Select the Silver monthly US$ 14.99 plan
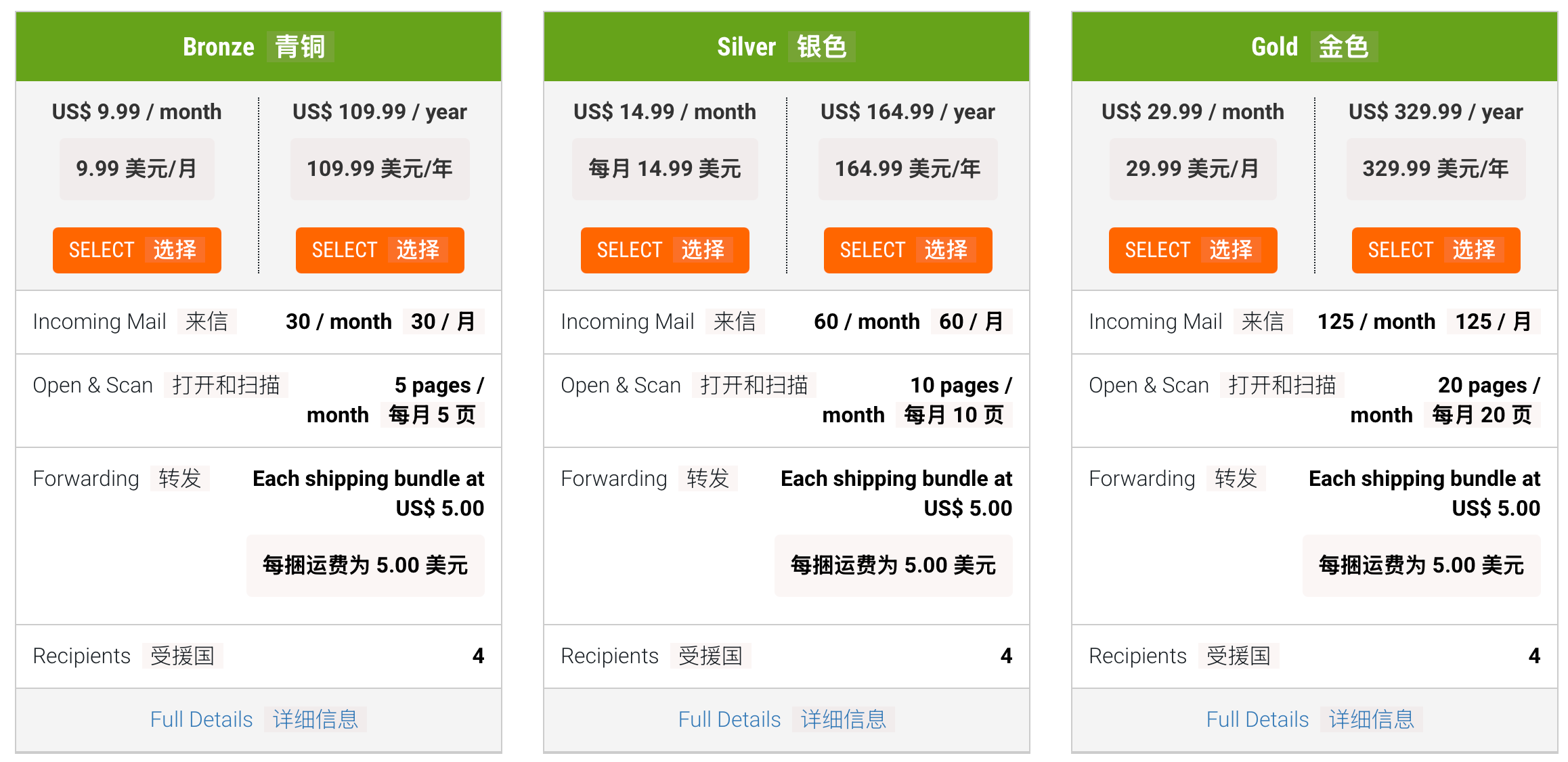This screenshot has width=1568, height=762. [665, 250]
